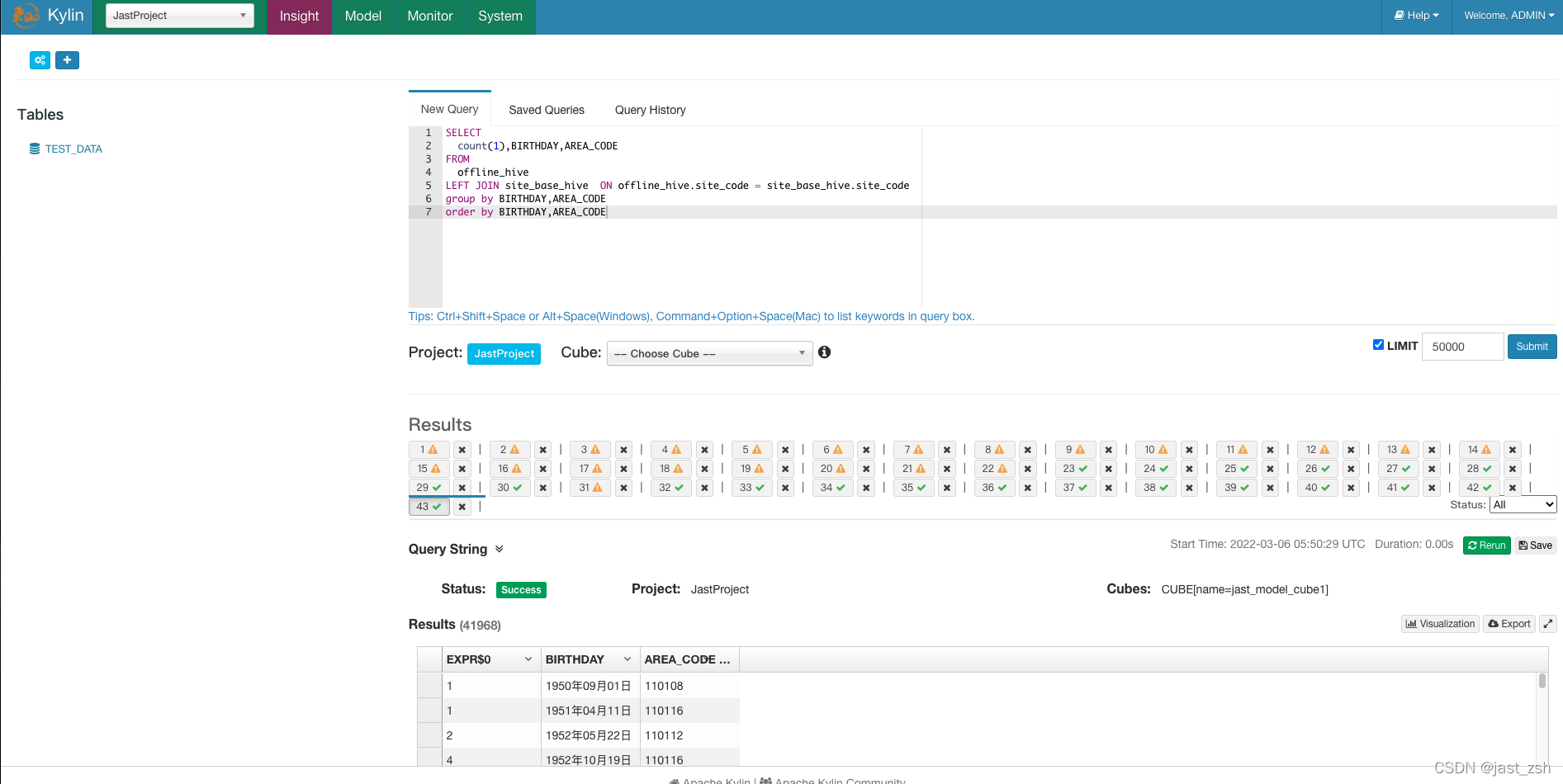Image resolution: width=1563 pixels, height=784 pixels.
Task: Close query result tab 36
Action: (1028, 488)
